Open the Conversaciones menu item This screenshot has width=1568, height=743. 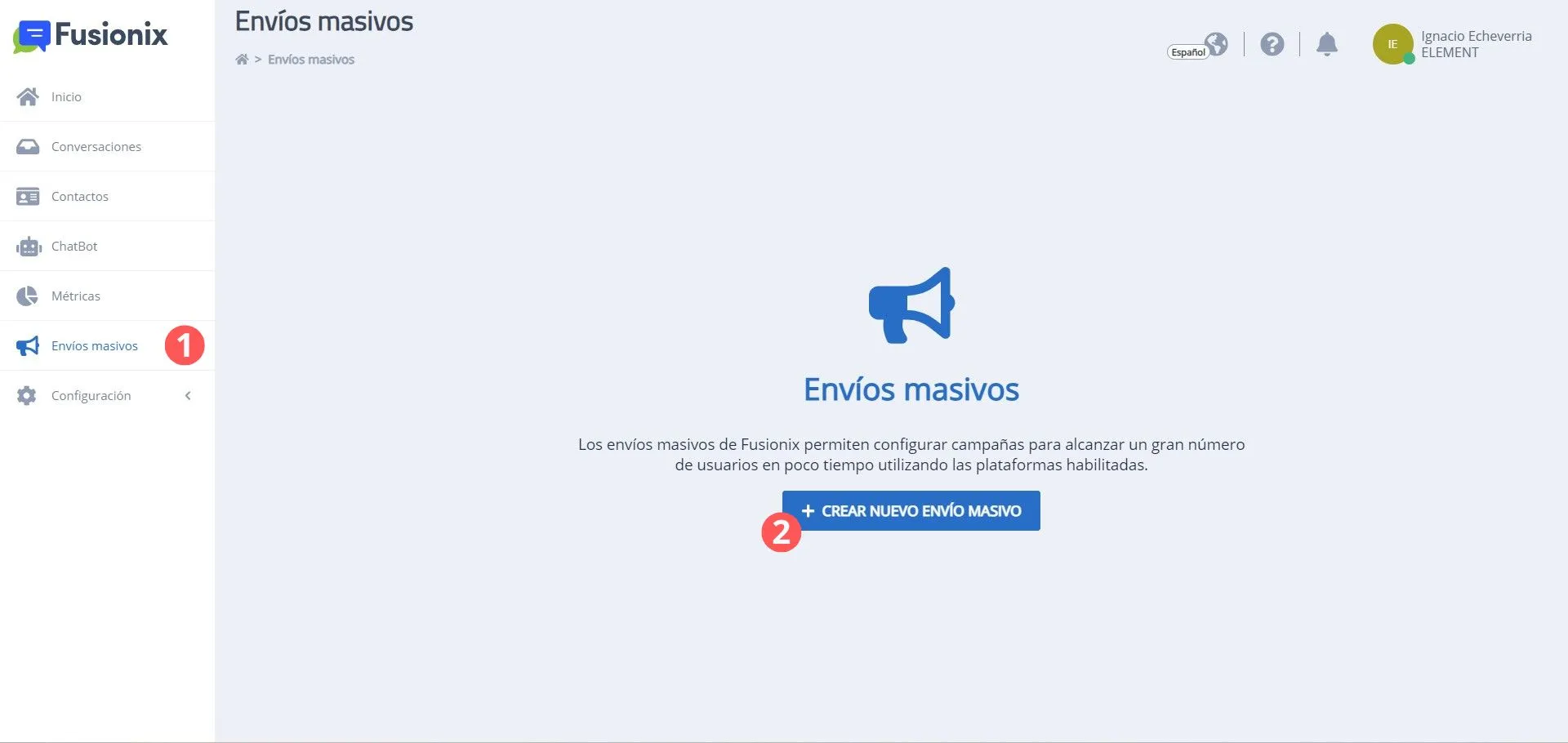tap(108, 146)
